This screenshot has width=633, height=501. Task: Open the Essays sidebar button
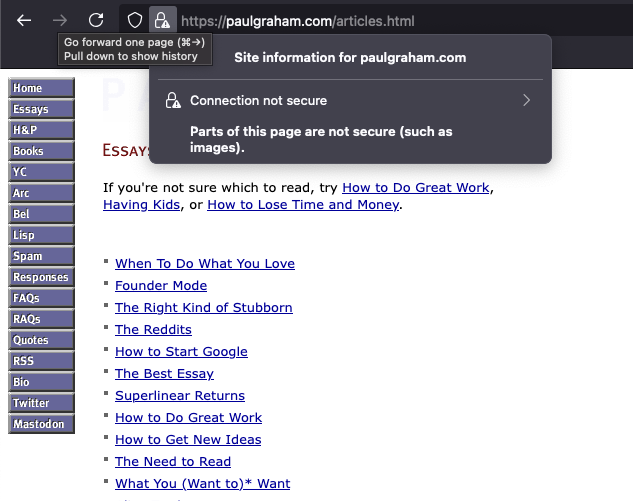pos(41,109)
